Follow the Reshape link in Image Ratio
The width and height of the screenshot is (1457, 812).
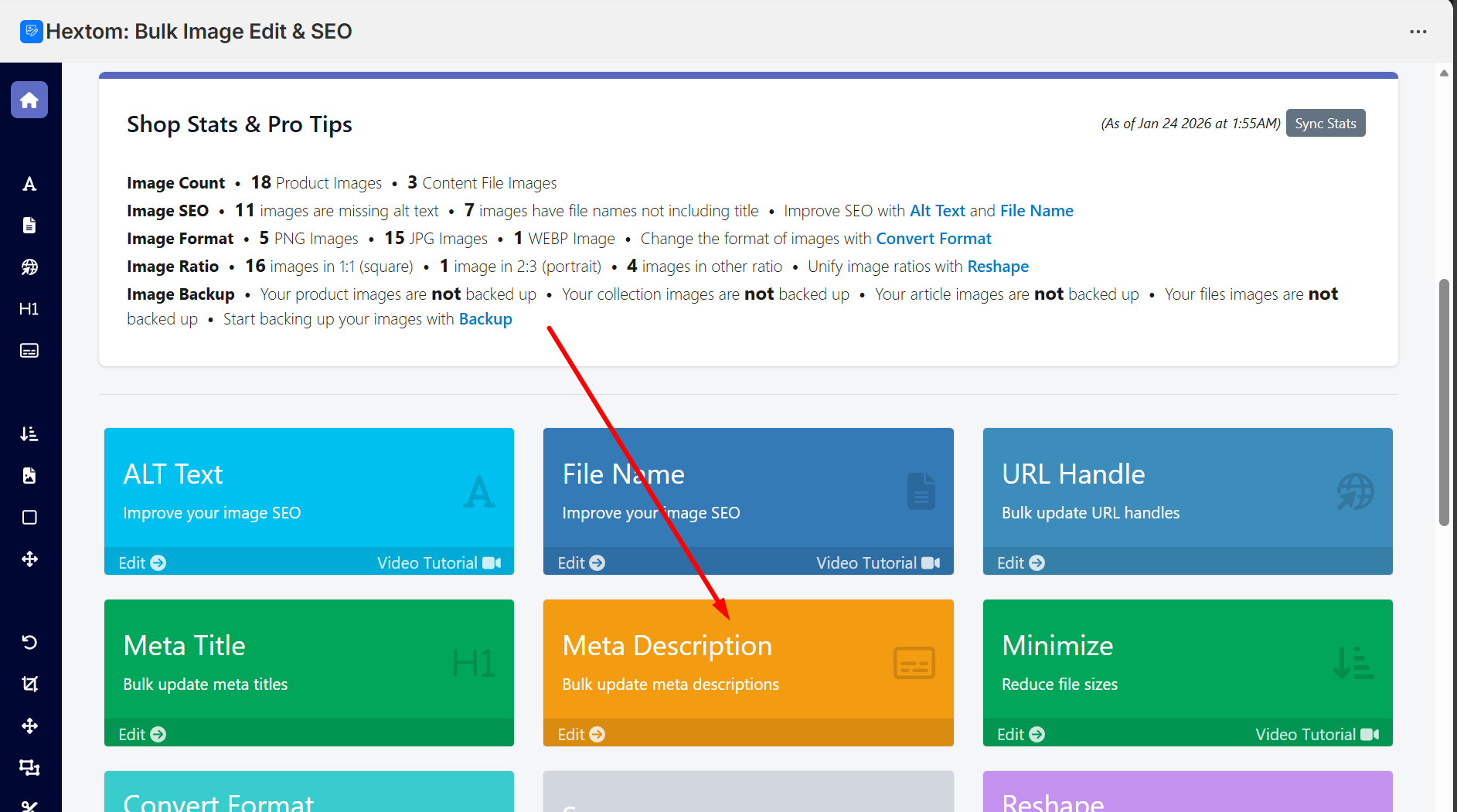998,267
